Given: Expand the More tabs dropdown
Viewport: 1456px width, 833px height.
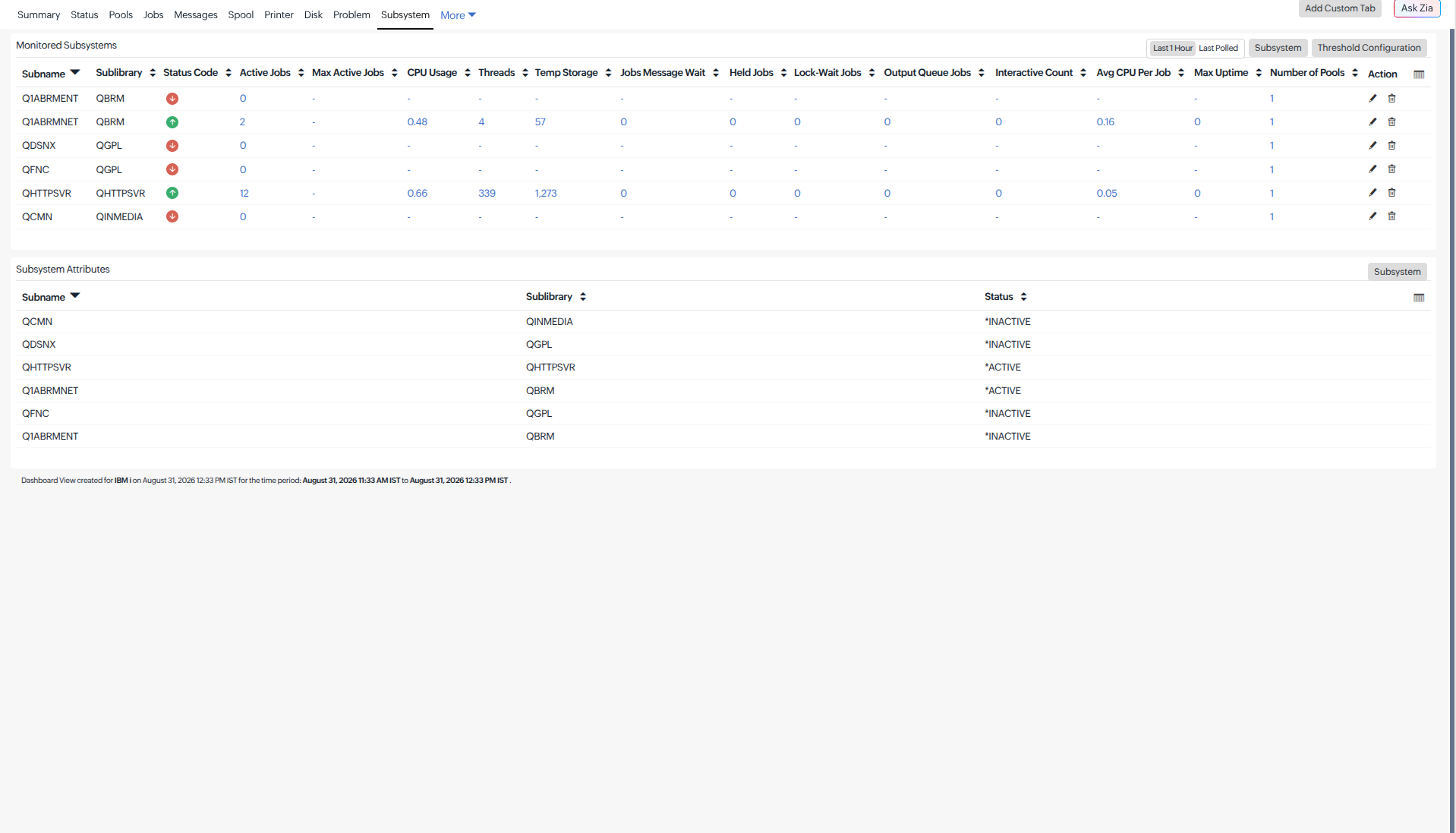Looking at the screenshot, I should tap(458, 15).
